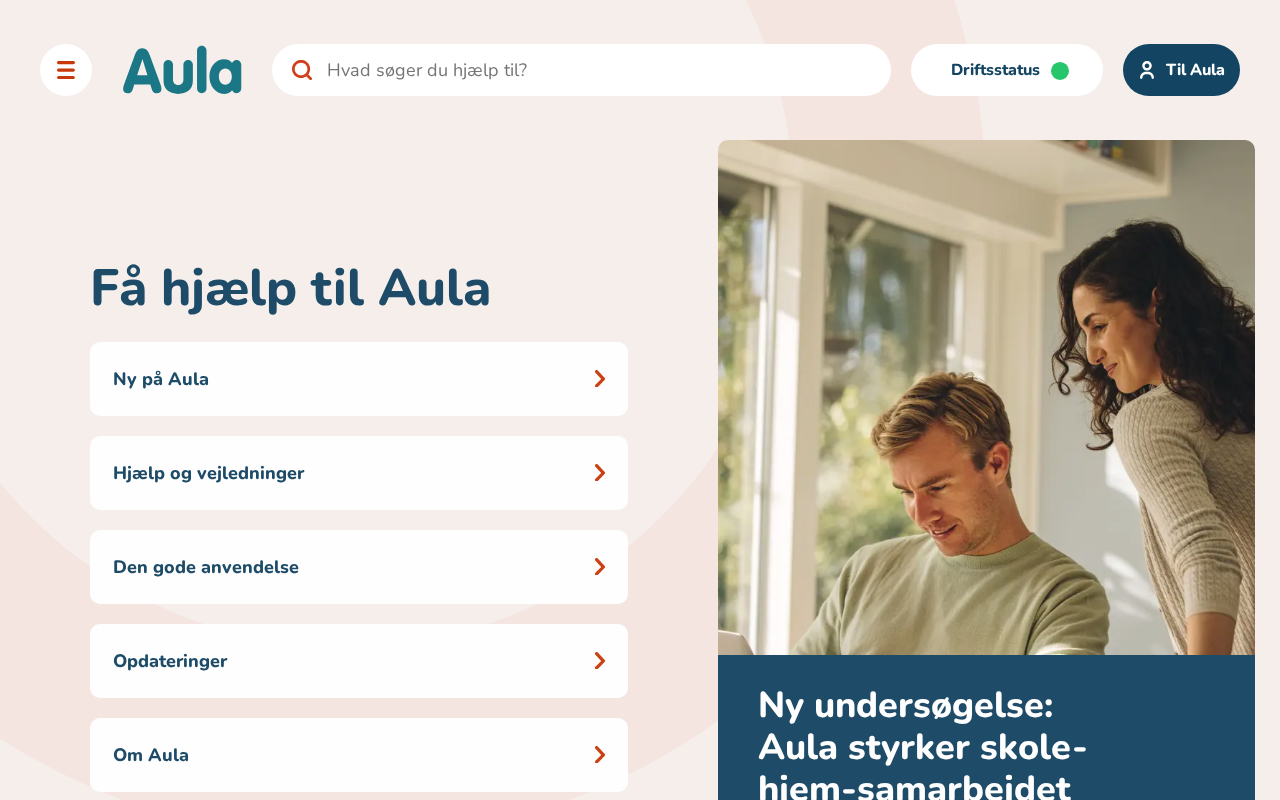The width and height of the screenshot is (1280, 800).
Task: Click the green Driftsstatus indicator dot
Action: point(1060,70)
